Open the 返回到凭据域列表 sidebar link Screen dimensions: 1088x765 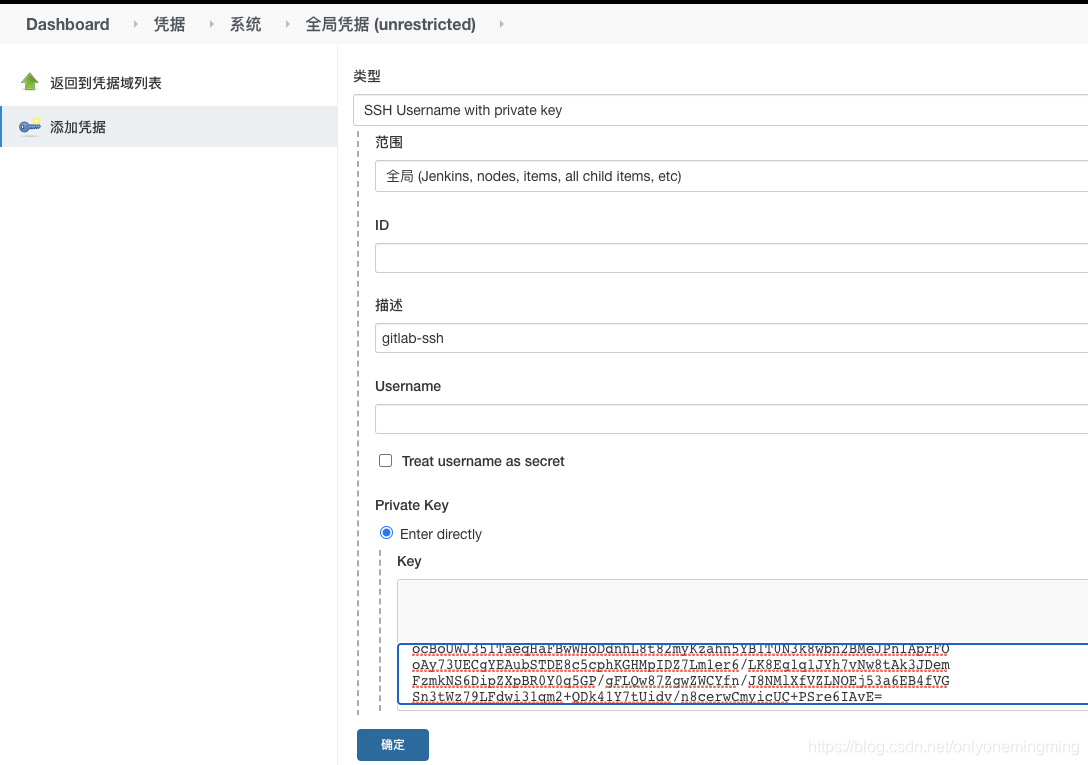105,83
